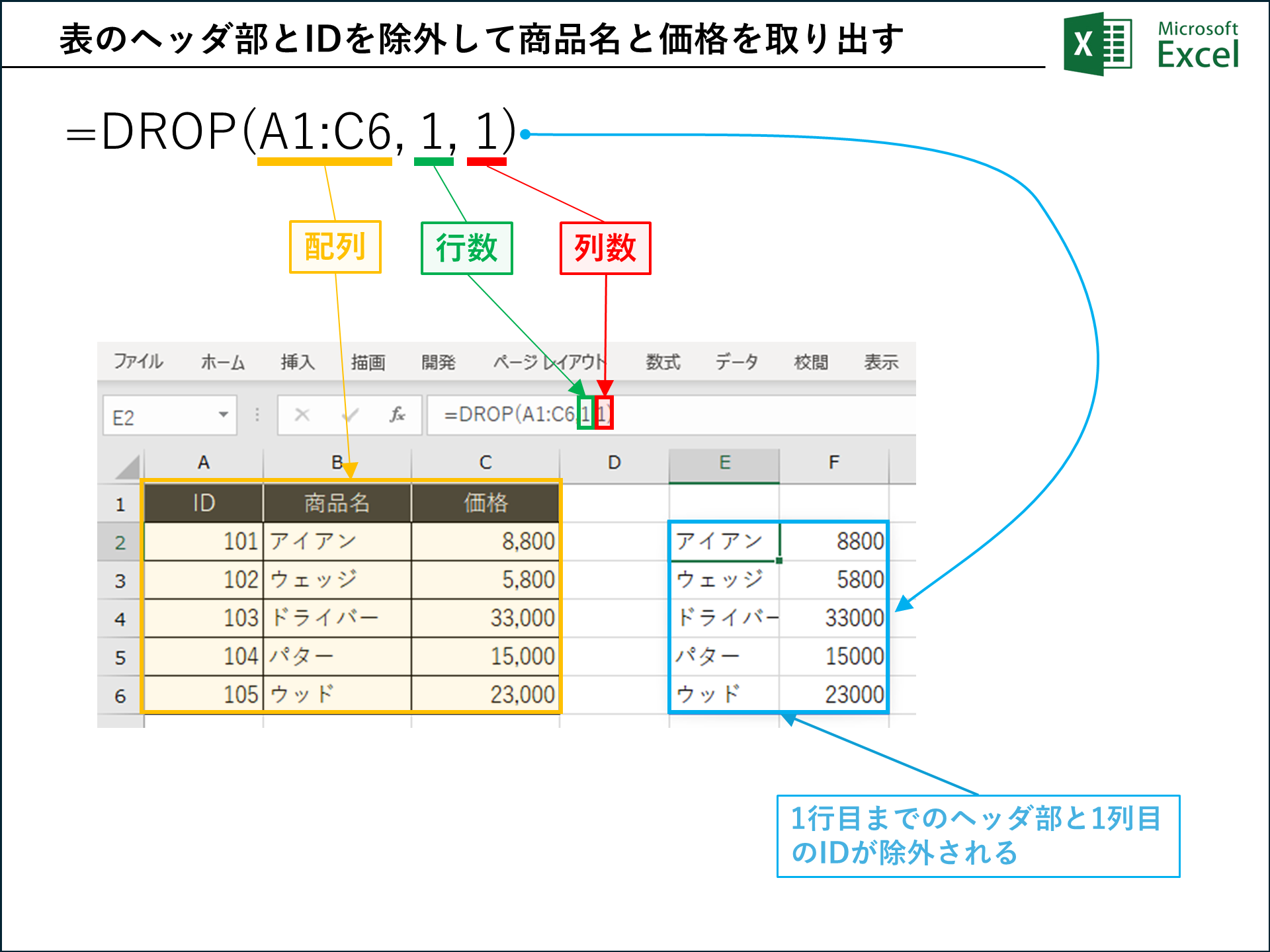This screenshot has height=952, width=1270.
Task: Select the red 列数 label box
Action: click(605, 249)
